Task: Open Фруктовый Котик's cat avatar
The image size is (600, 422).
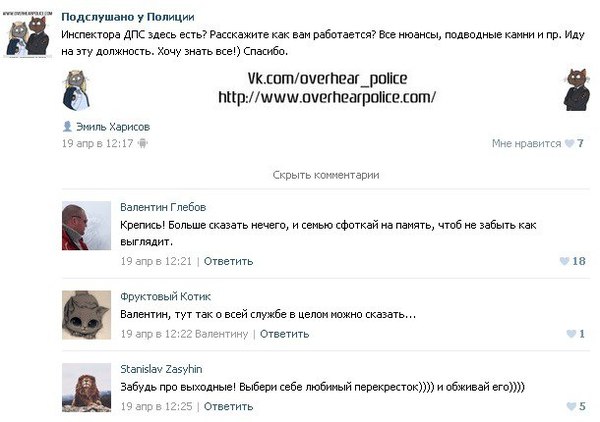Action: click(x=86, y=315)
